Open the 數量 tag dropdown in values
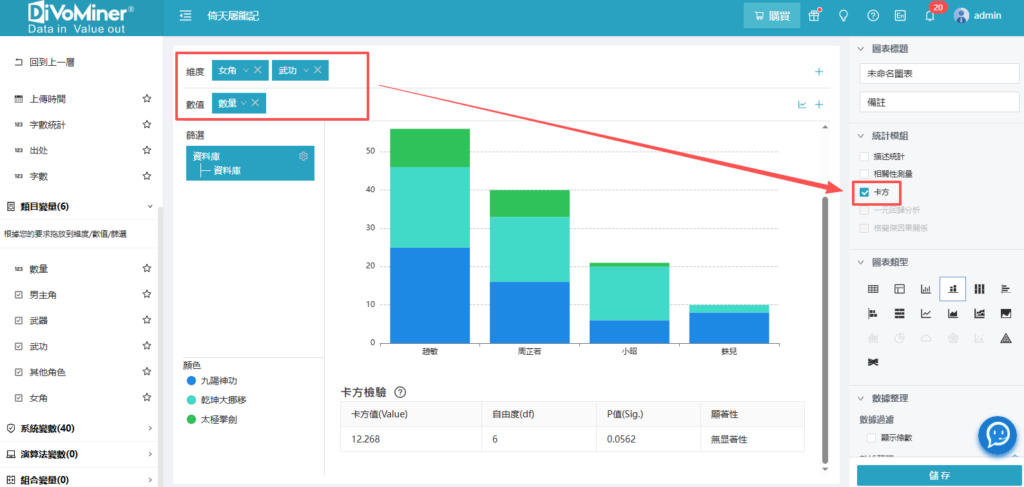This screenshot has width=1024, height=487. (242, 103)
